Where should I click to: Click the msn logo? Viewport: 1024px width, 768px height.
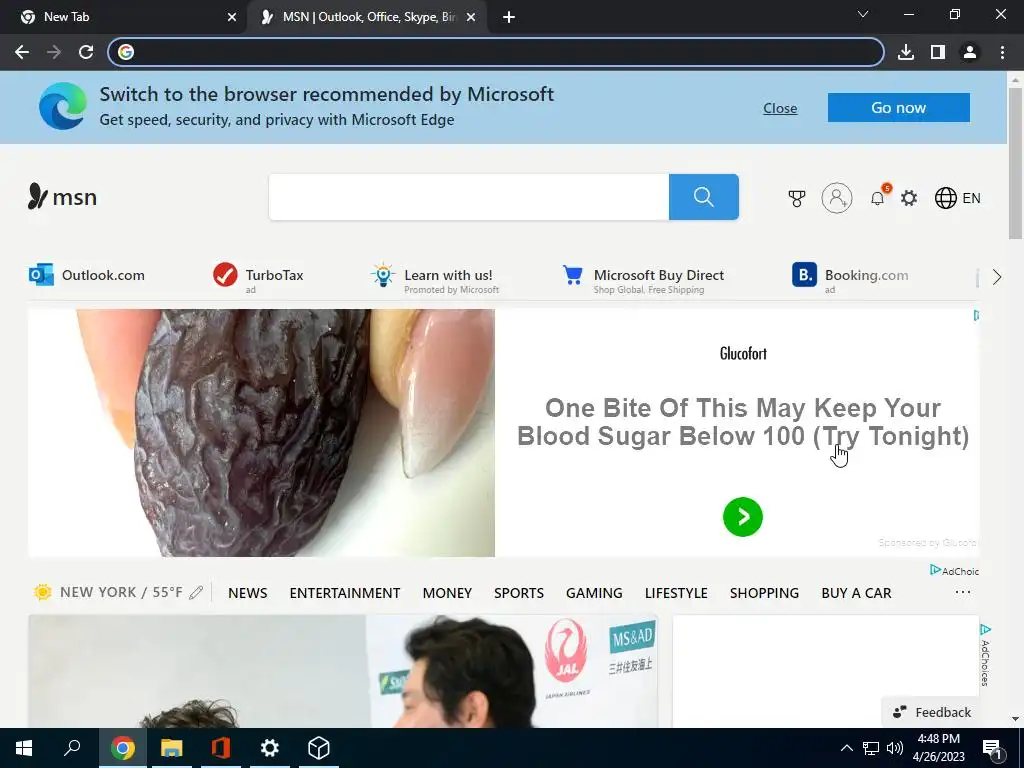tap(63, 197)
